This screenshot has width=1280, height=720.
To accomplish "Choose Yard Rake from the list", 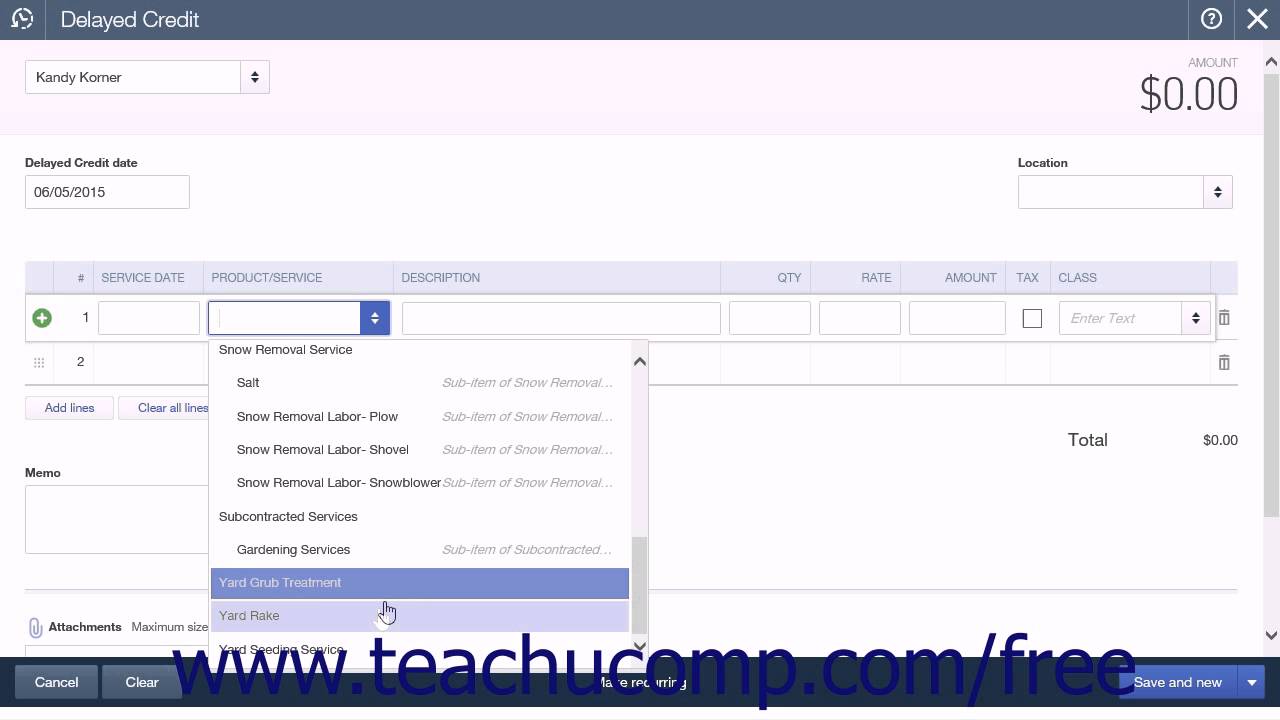I will (x=419, y=615).
